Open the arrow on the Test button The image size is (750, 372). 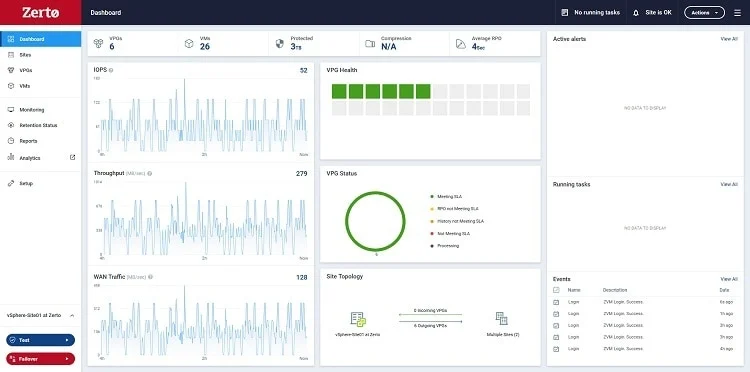pos(66,340)
